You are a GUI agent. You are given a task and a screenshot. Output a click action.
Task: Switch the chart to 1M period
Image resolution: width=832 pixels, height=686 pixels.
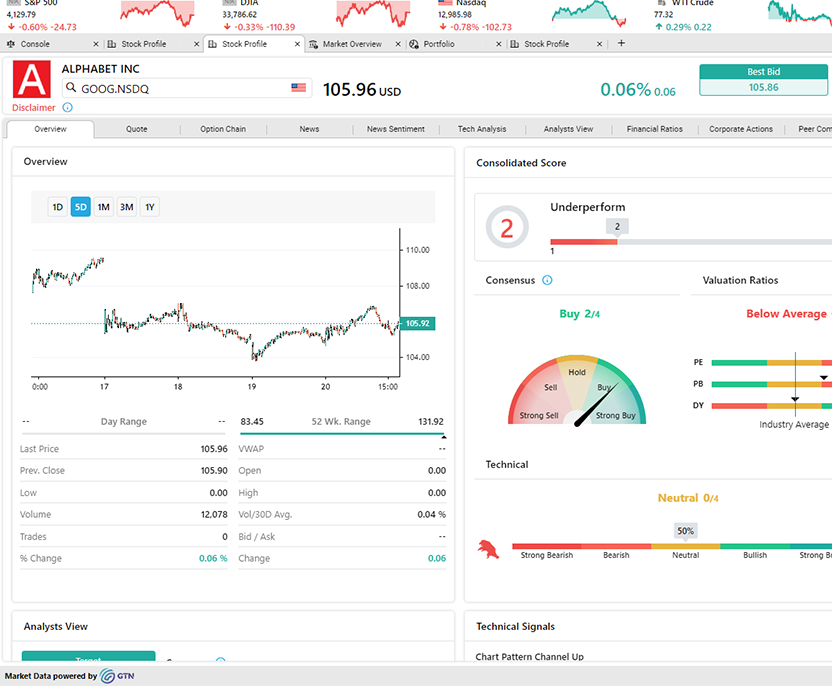click(x=103, y=207)
